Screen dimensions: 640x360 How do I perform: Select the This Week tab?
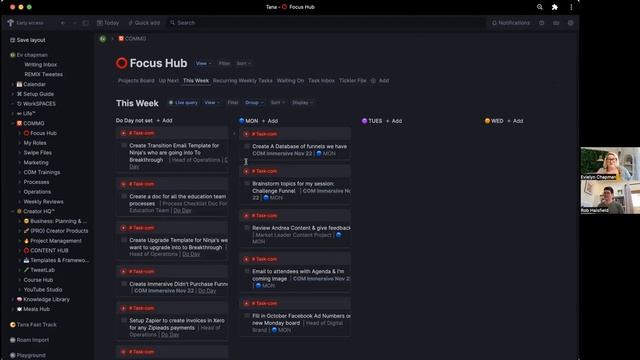[x=196, y=81]
